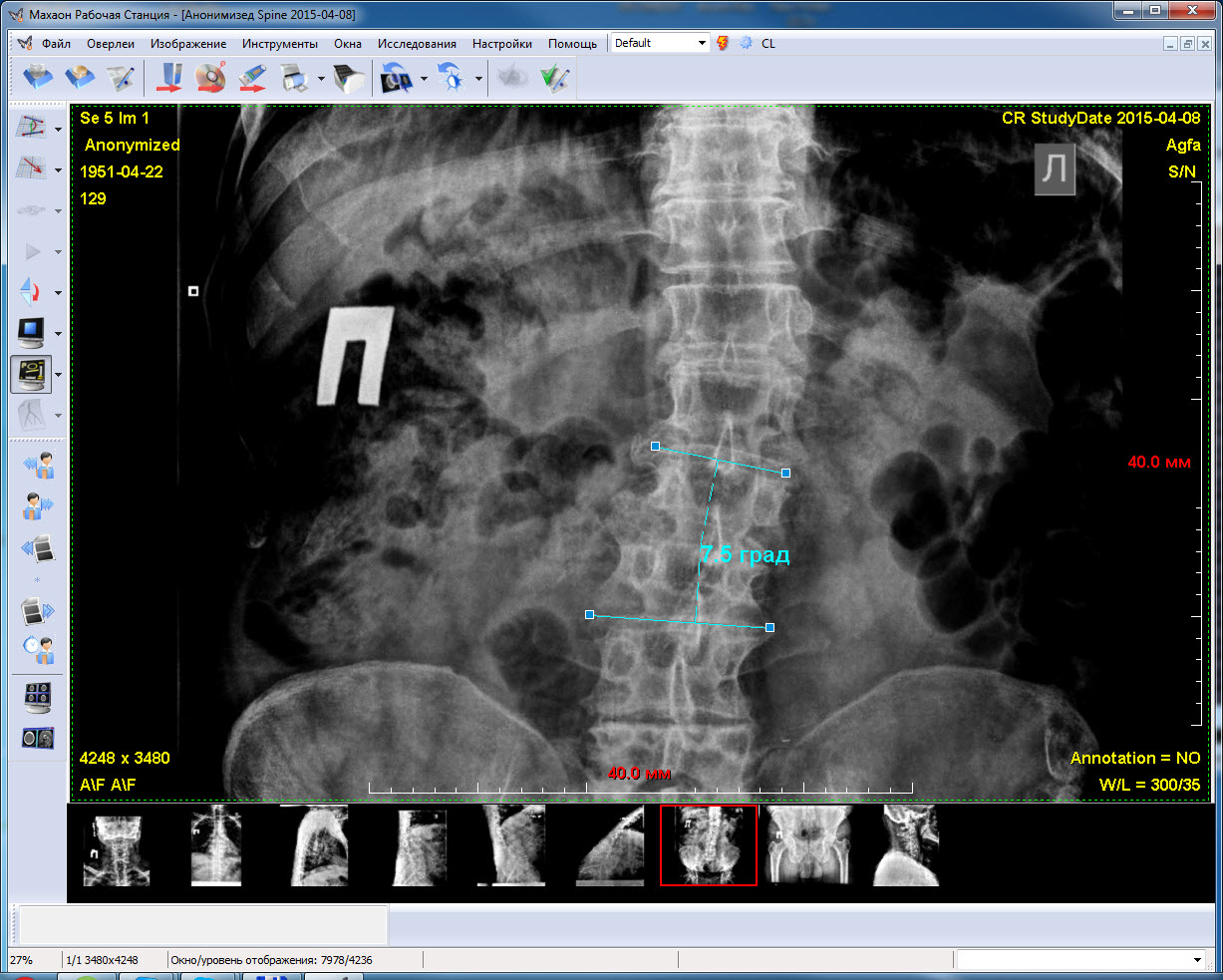Click the 7.5 град angle label
This screenshot has width=1223, height=980.
[745, 554]
